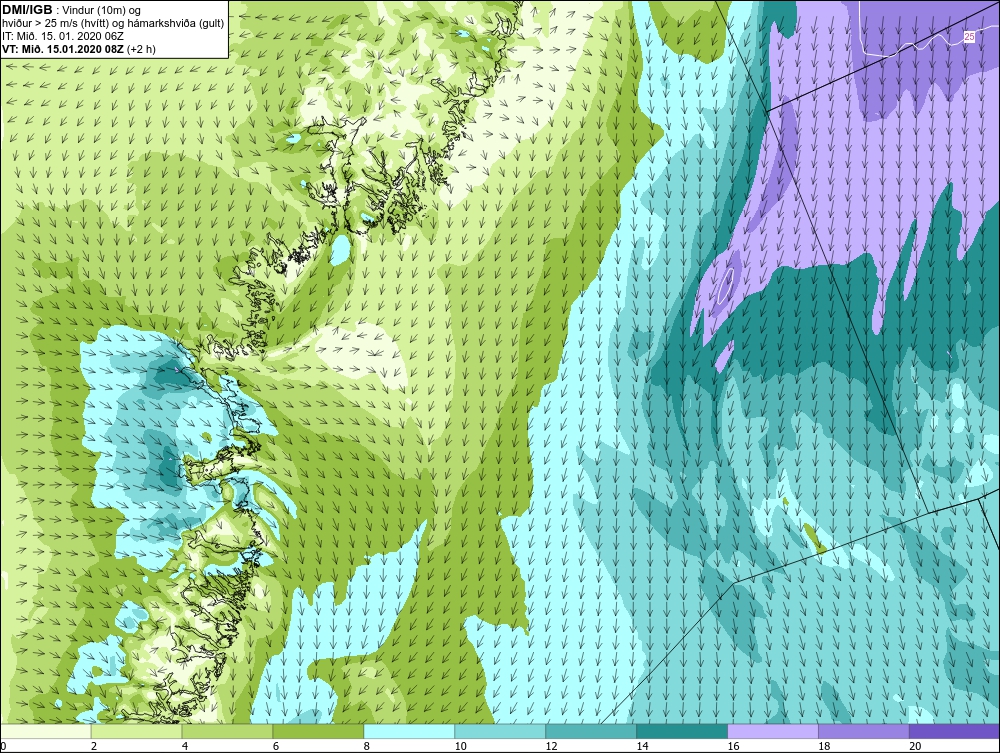Image resolution: width=1000 pixels, height=753 pixels.
Task: Click the 14–16 m/s dark teal swatch
Action: click(682, 731)
